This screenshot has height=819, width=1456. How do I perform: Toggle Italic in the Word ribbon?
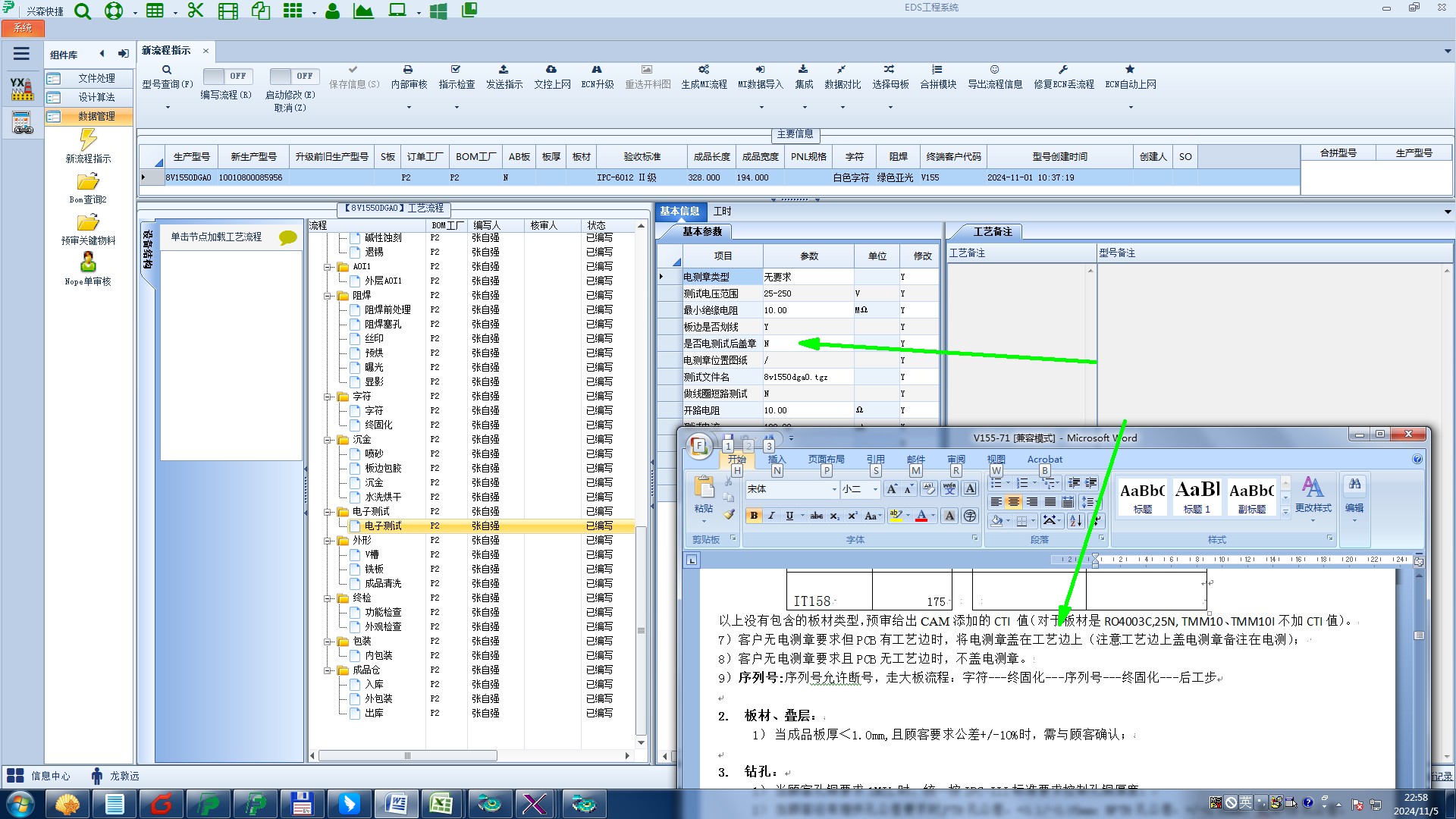click(771, 516)
